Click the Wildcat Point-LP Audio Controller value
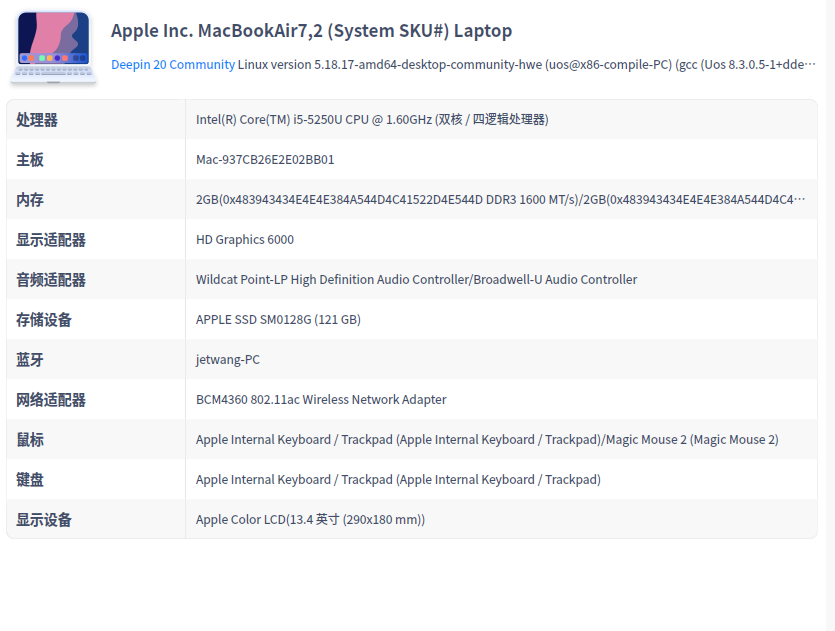 point(416,280)
